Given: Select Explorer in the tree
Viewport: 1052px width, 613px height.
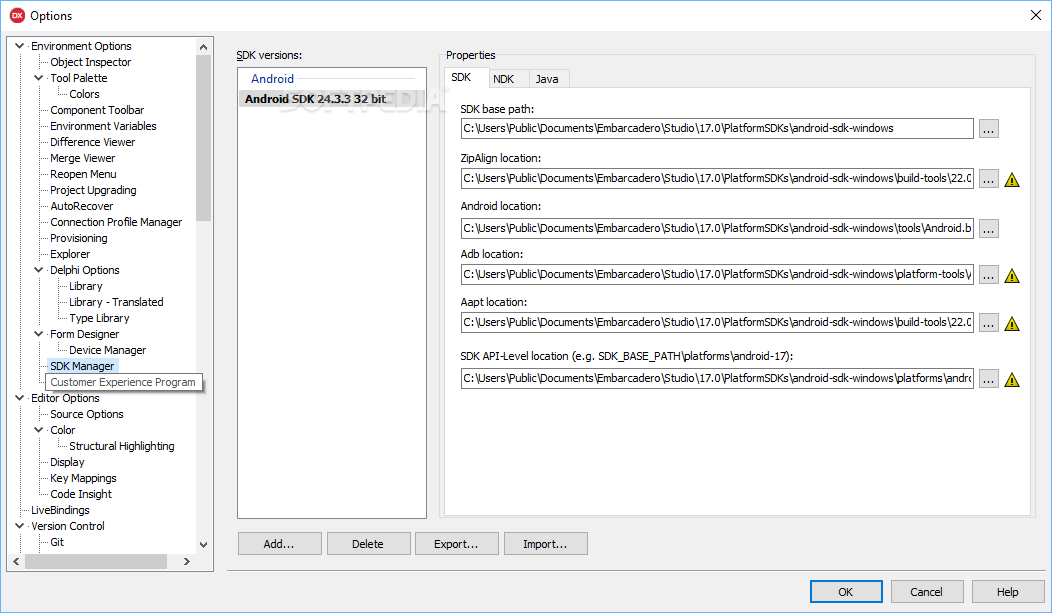Looking at the screenshot, I should click(x=70, y=254).
